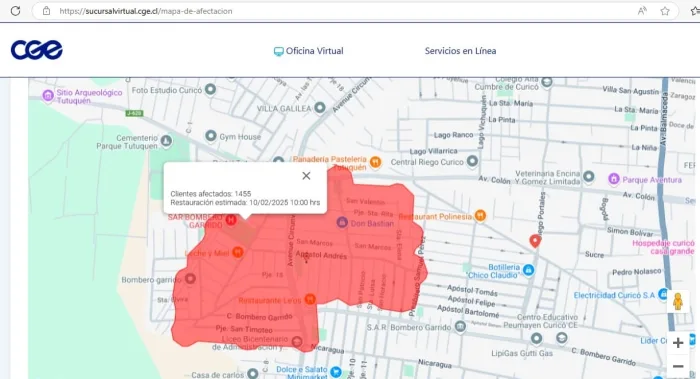Click the red location pin marker
The height and width of the screenshot is (379, 700).
click(535, 241)
